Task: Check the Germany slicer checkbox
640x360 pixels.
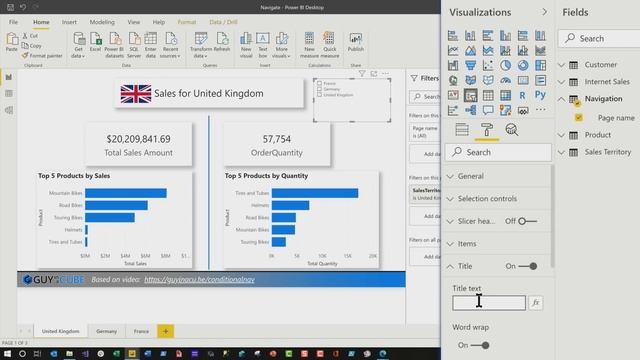Action: pos(320,89)
